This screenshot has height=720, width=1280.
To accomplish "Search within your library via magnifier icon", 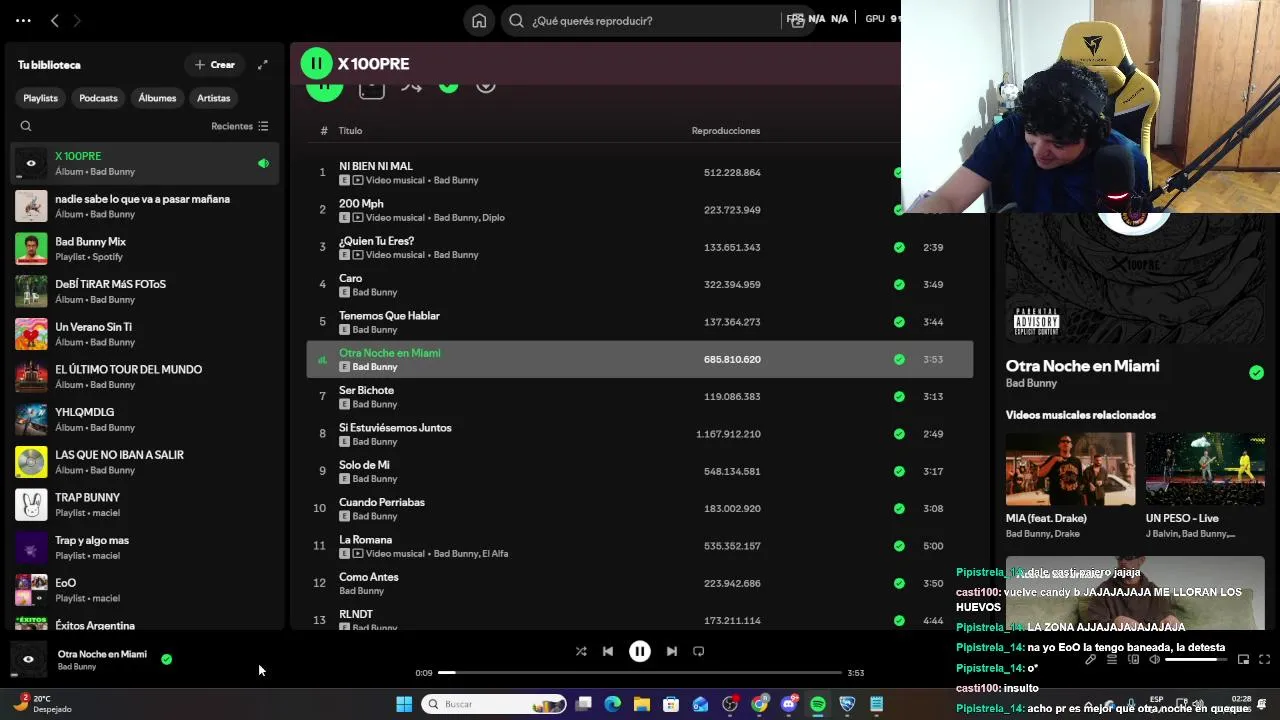I will (x=26, y=126).
